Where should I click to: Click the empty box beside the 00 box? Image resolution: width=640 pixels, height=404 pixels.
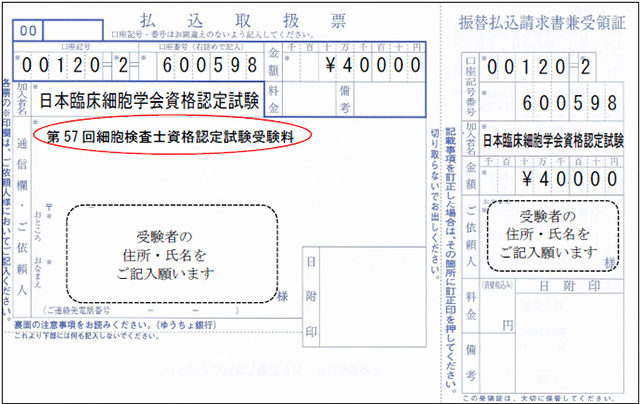(x=73, y=31)
